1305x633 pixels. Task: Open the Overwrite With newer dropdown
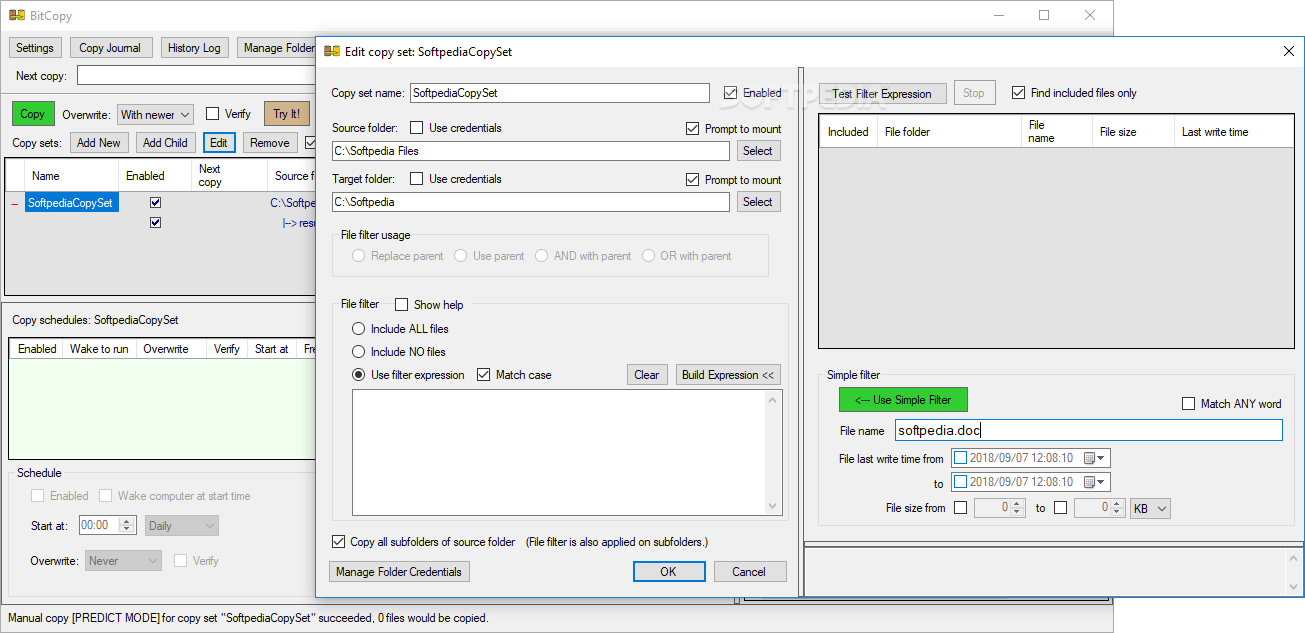pos(155,114)
